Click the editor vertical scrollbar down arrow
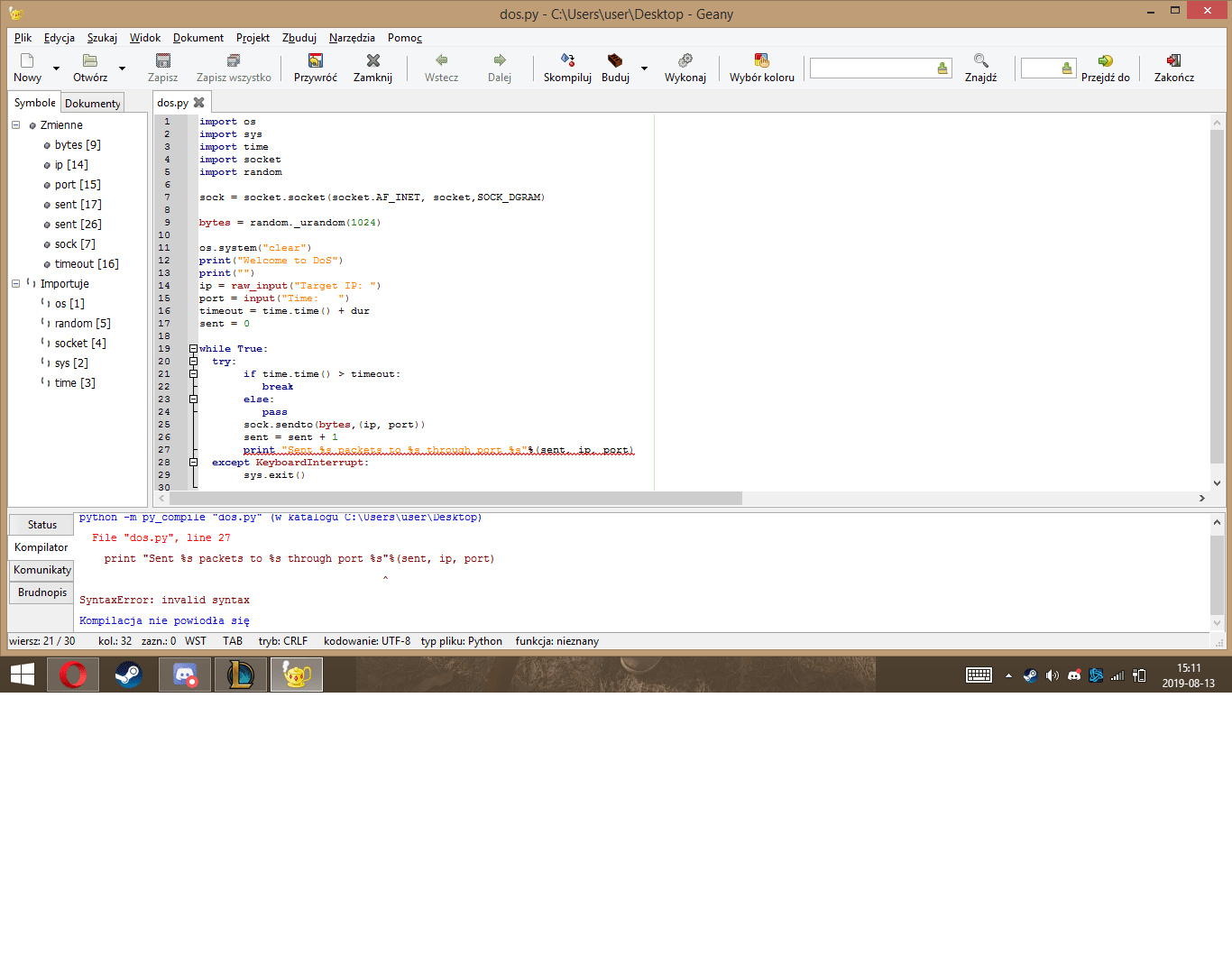The height and width of the screenshot is (964, 1232). point(1217,483)
